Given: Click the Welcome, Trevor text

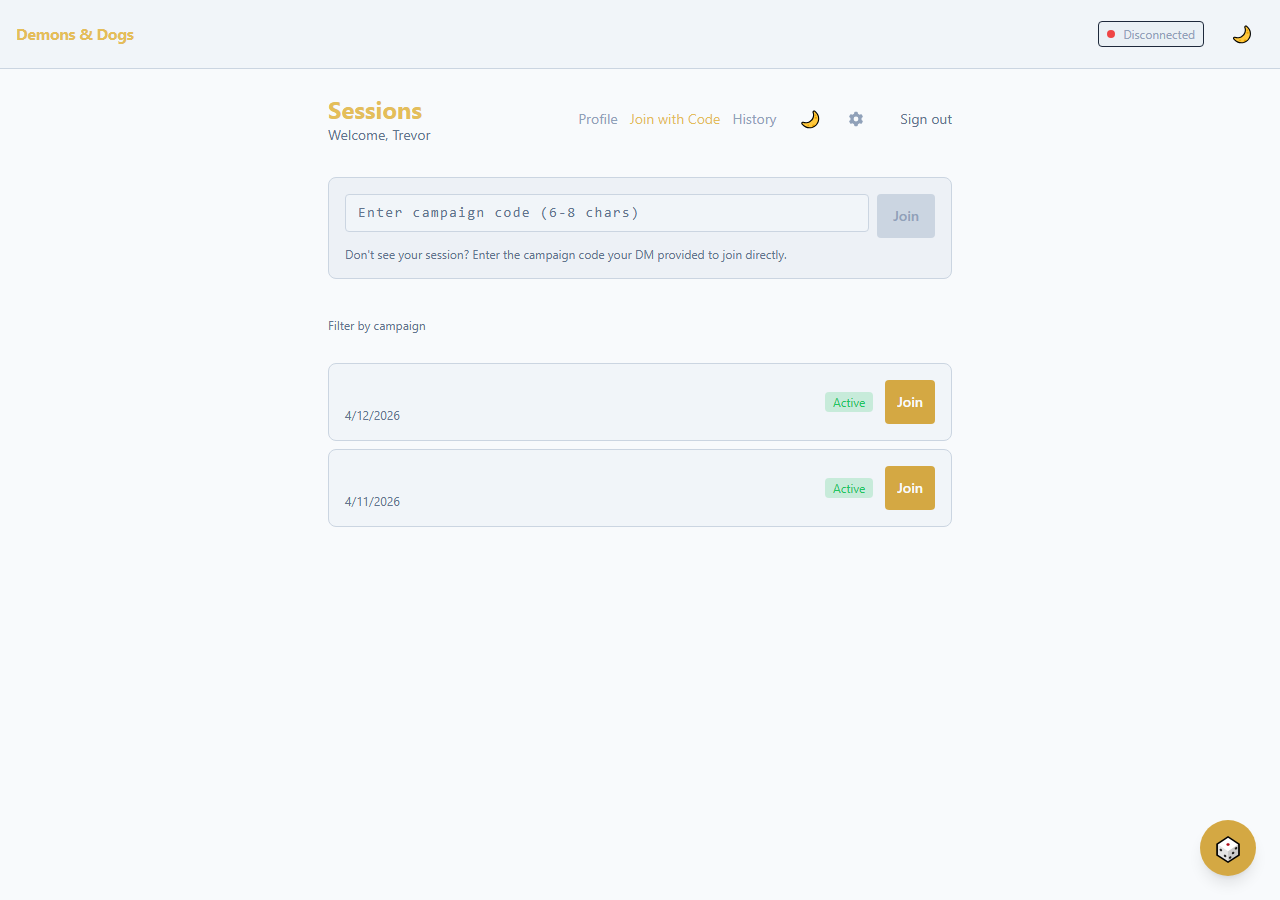Looking at the screenshot, I should coord(379,135).
